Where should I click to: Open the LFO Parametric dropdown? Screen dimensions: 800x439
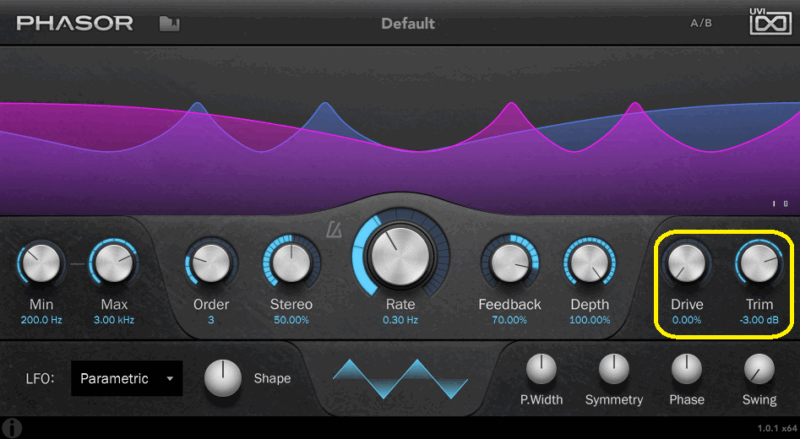point(127,378)
